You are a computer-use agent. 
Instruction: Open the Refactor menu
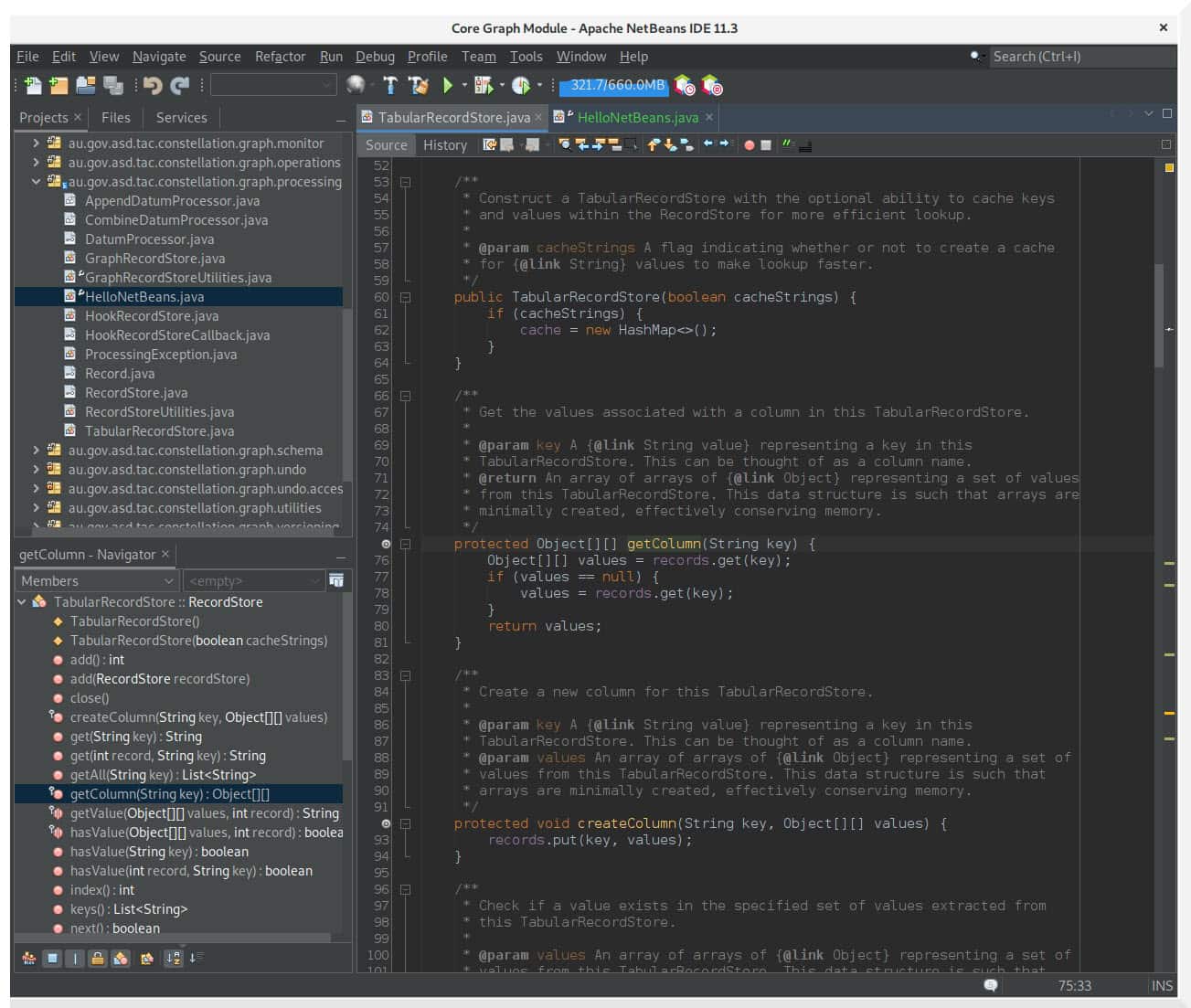coord(280,56)
